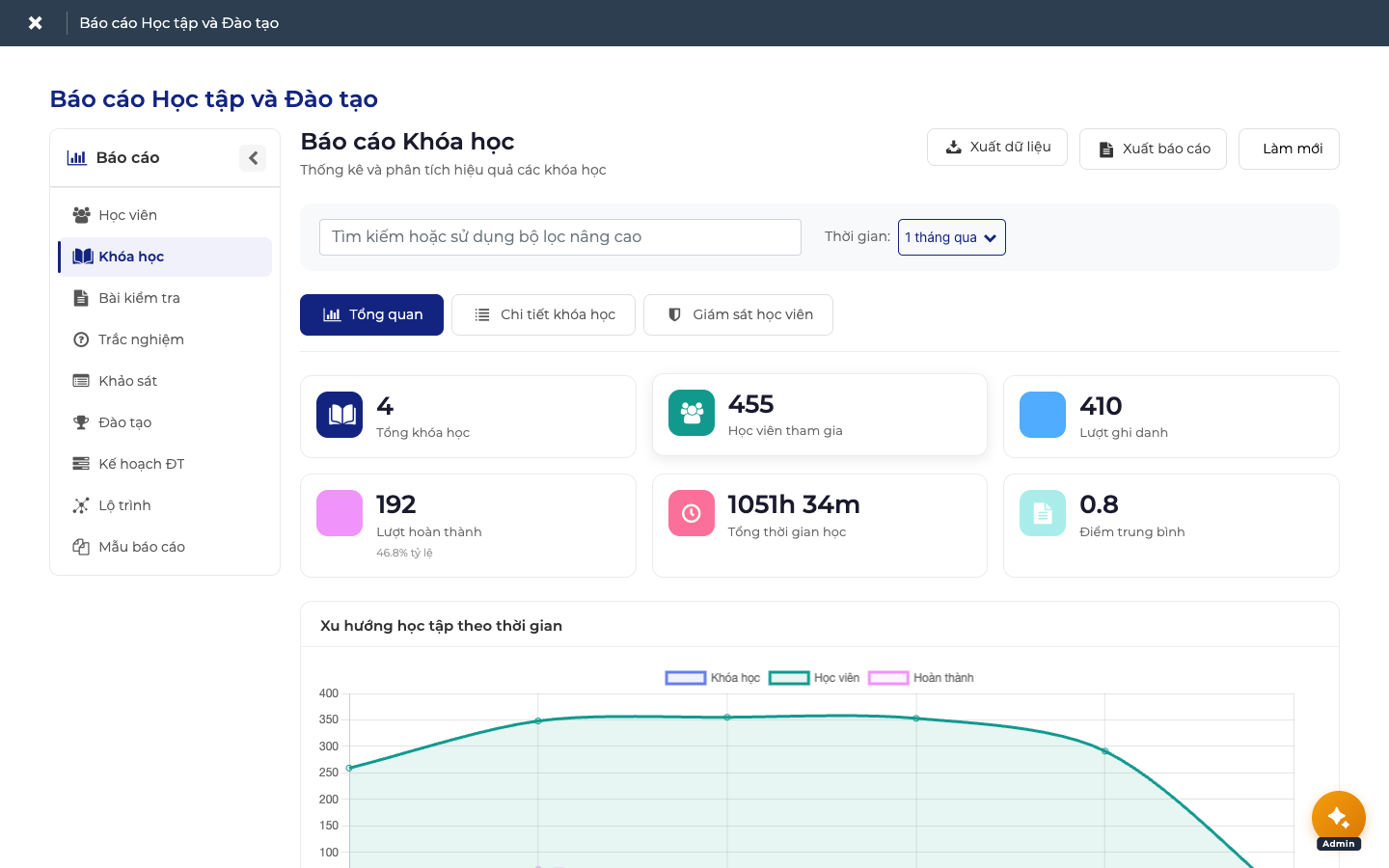Focus the advanced filter search box

click(x=560, y=237)
